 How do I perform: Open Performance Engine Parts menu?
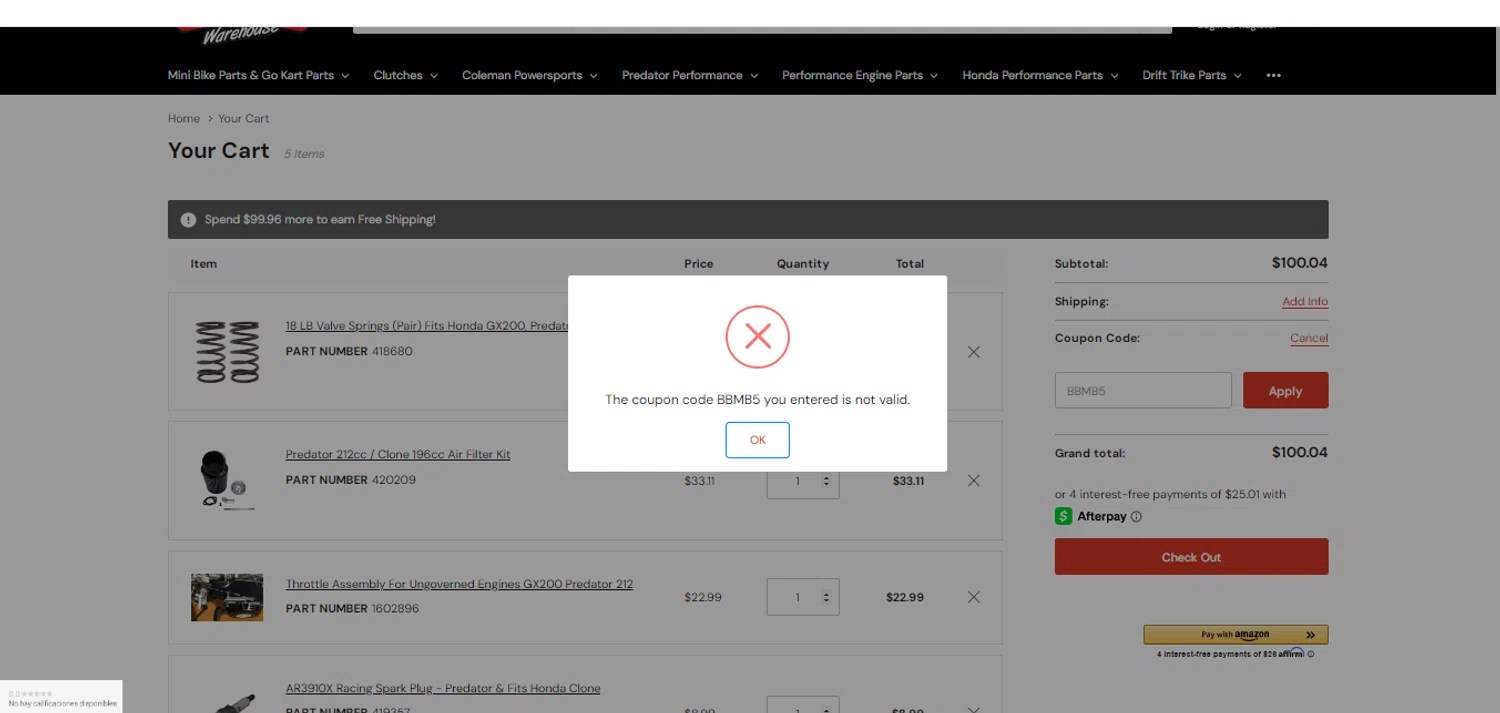pos(852,75)
